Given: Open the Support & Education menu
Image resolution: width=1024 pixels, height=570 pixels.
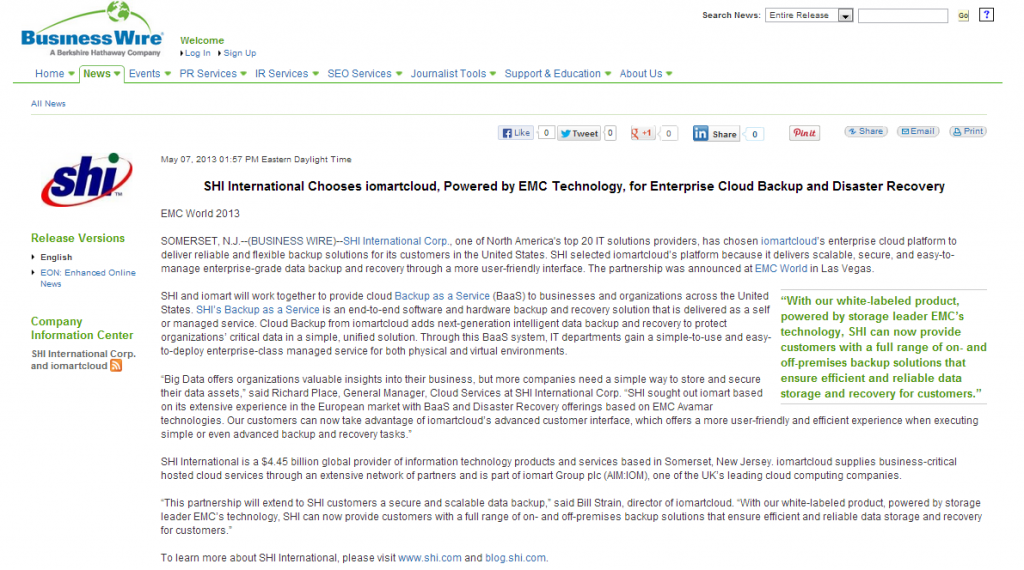Looking at the screenshot, I should pos(558,74).
